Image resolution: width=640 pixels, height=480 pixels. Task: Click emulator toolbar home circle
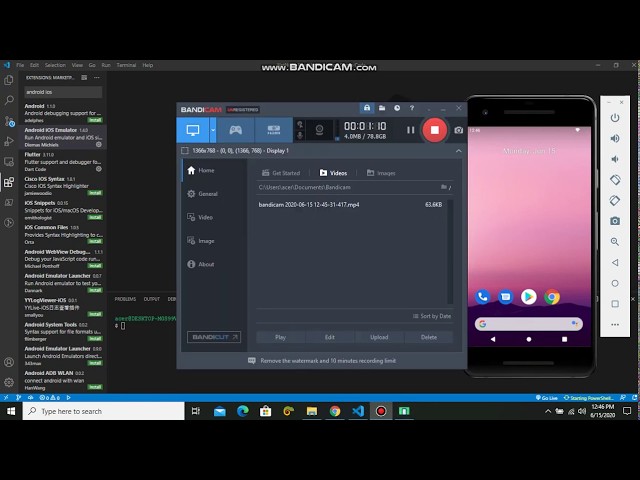pyautogui.click(x=615, y=283)
